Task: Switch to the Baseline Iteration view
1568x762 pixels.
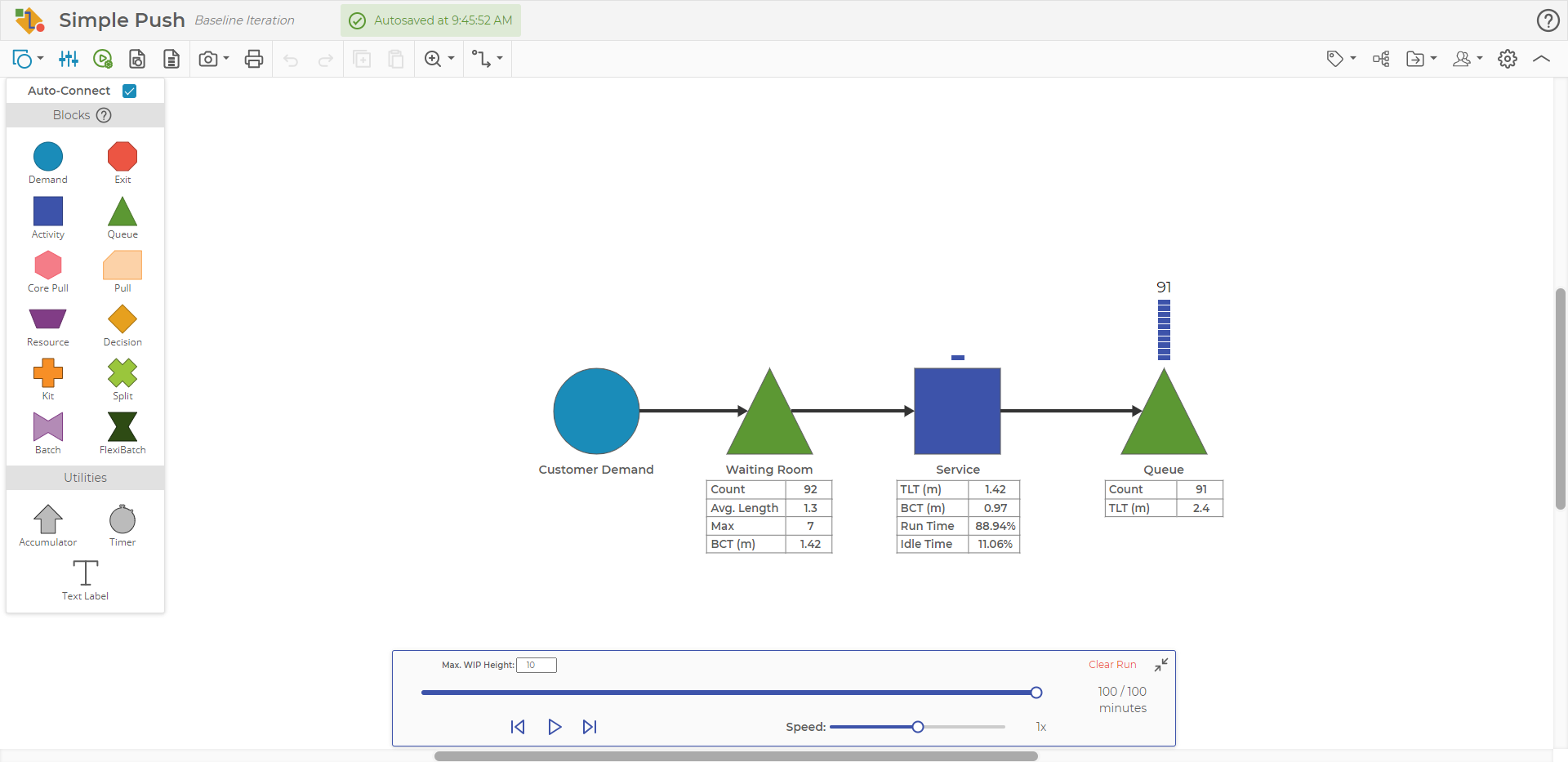Action: tap(245, 20)
